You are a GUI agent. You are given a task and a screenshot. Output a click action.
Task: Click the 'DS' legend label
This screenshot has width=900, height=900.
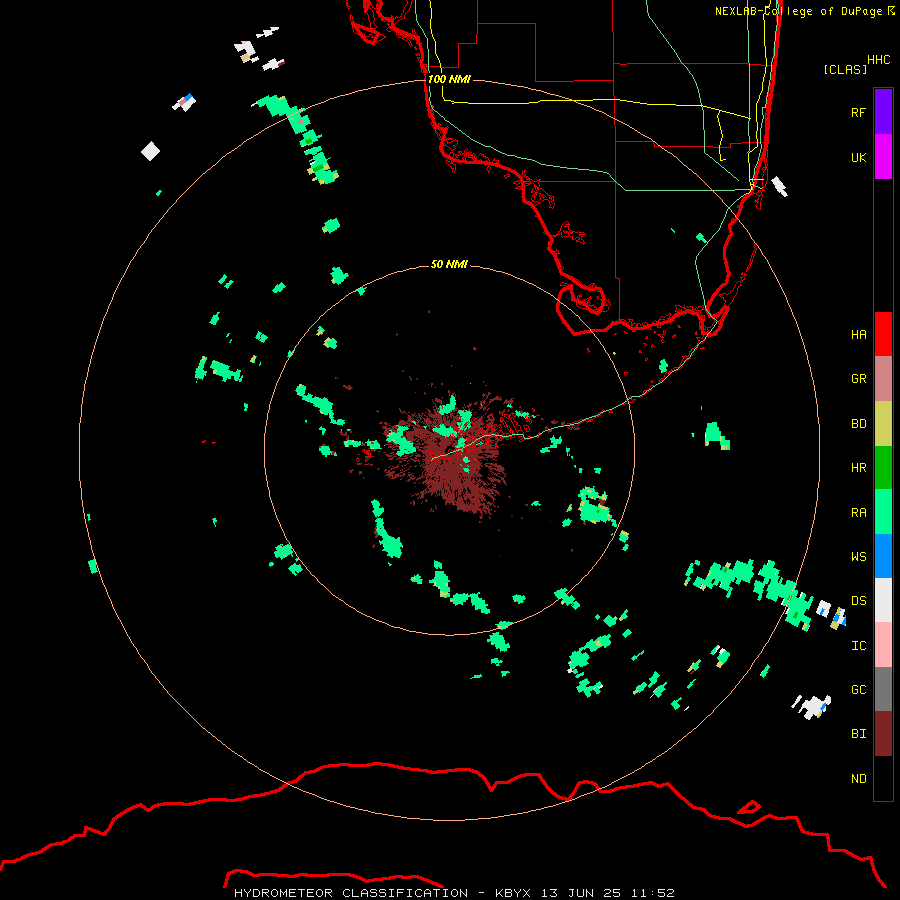pos(858,600)
